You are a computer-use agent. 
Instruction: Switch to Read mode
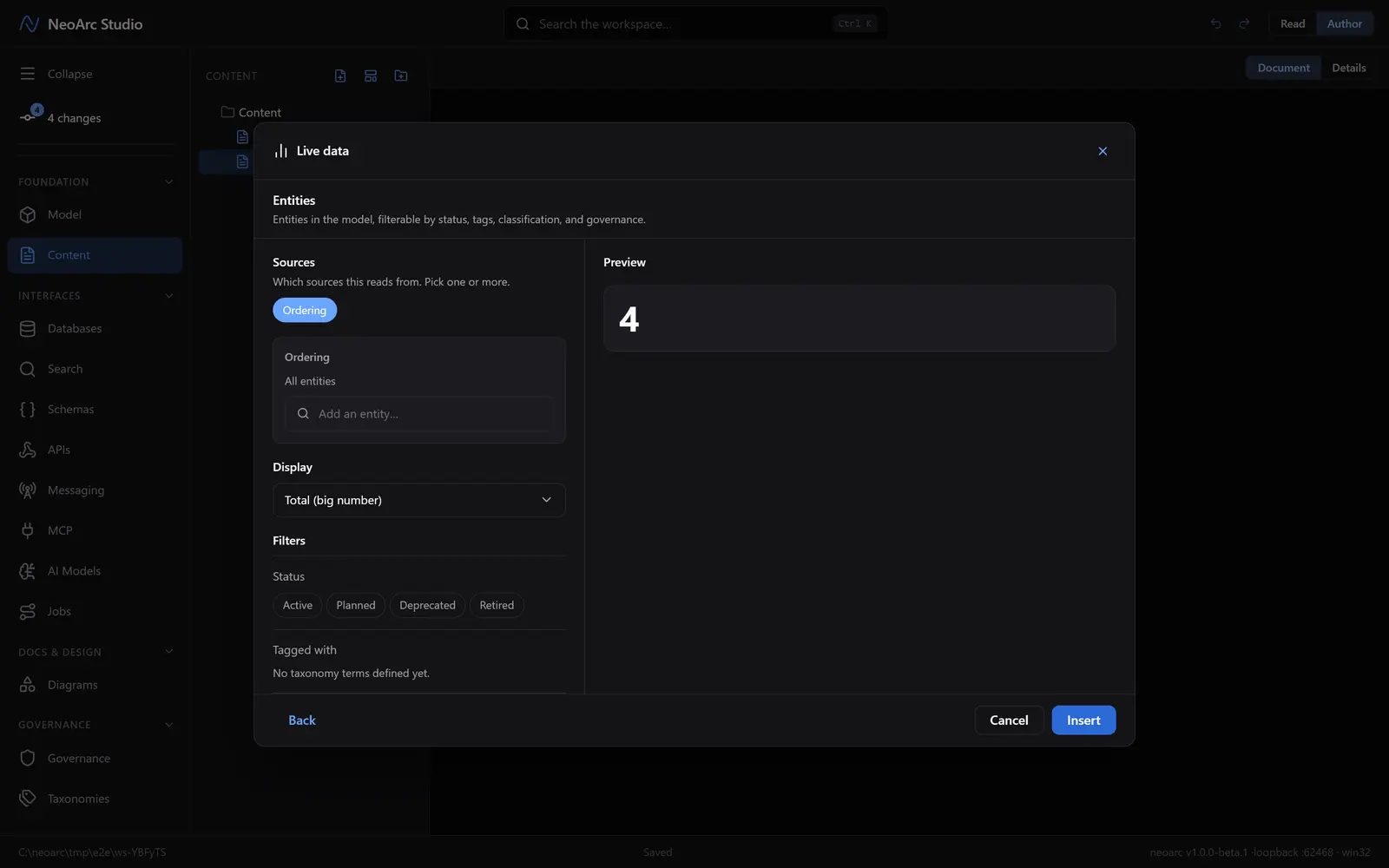pos(1293,24)
